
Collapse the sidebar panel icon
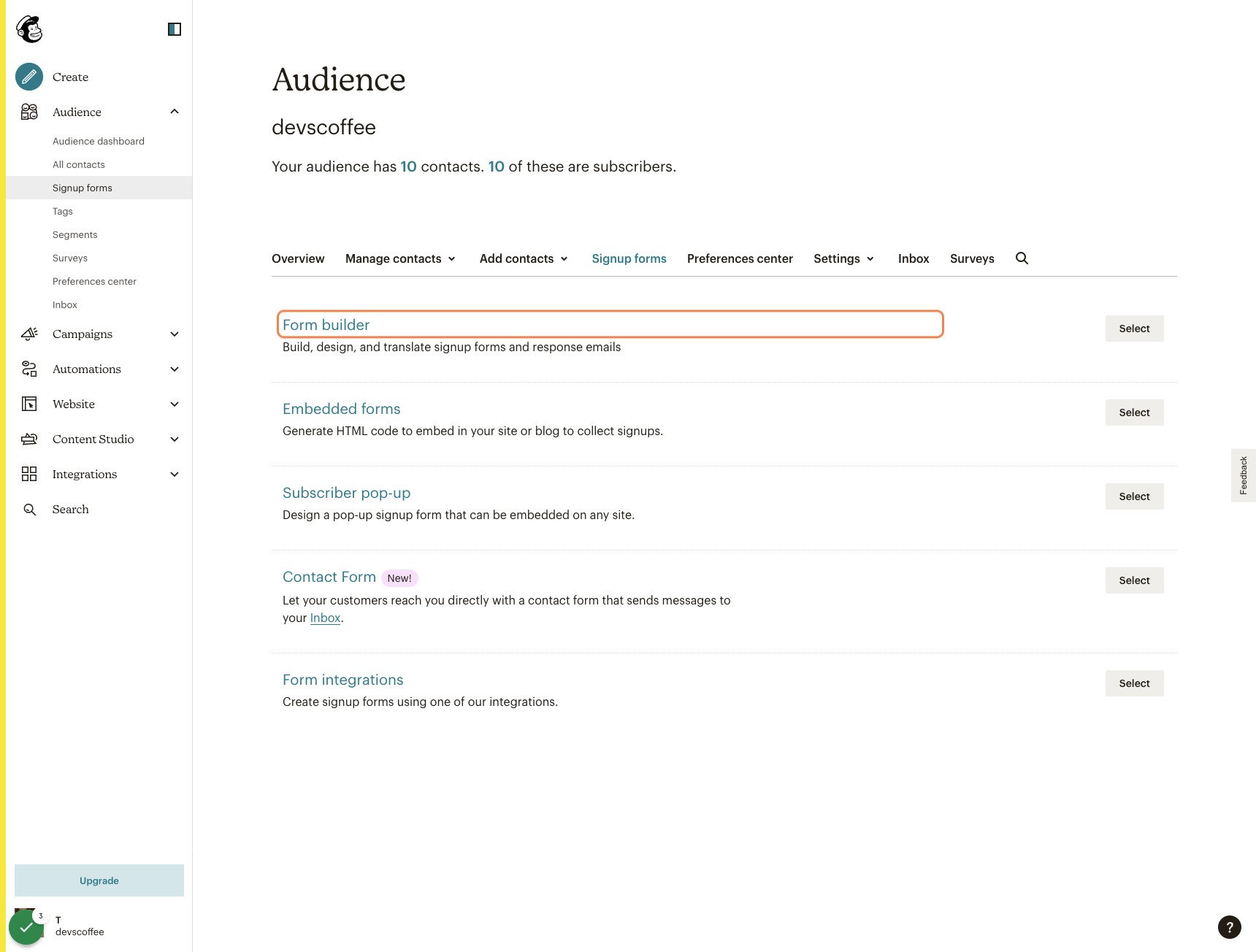click(x=175, y=29)
